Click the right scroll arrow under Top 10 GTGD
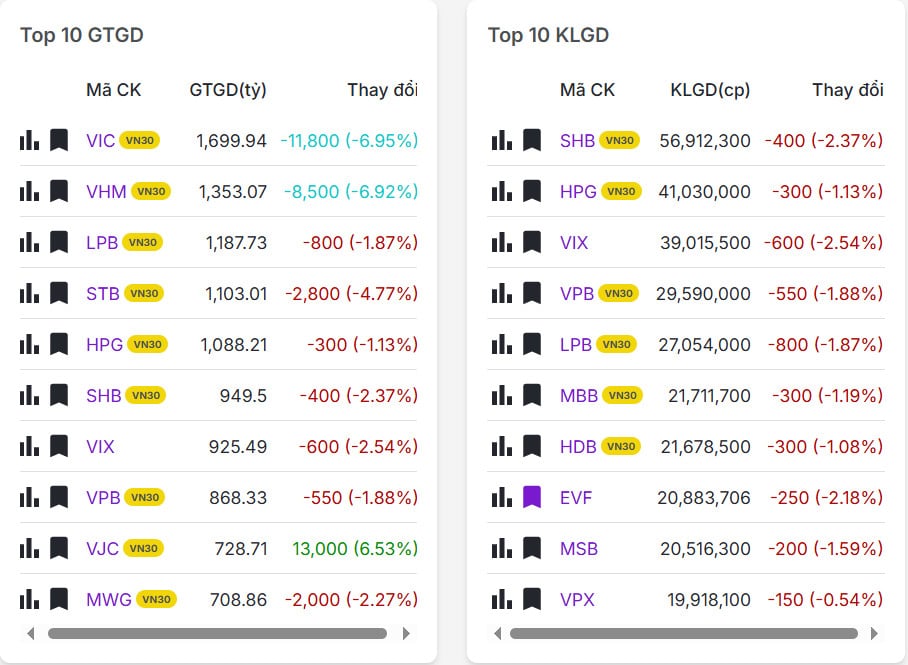908x665 pixels. (407, 633)
